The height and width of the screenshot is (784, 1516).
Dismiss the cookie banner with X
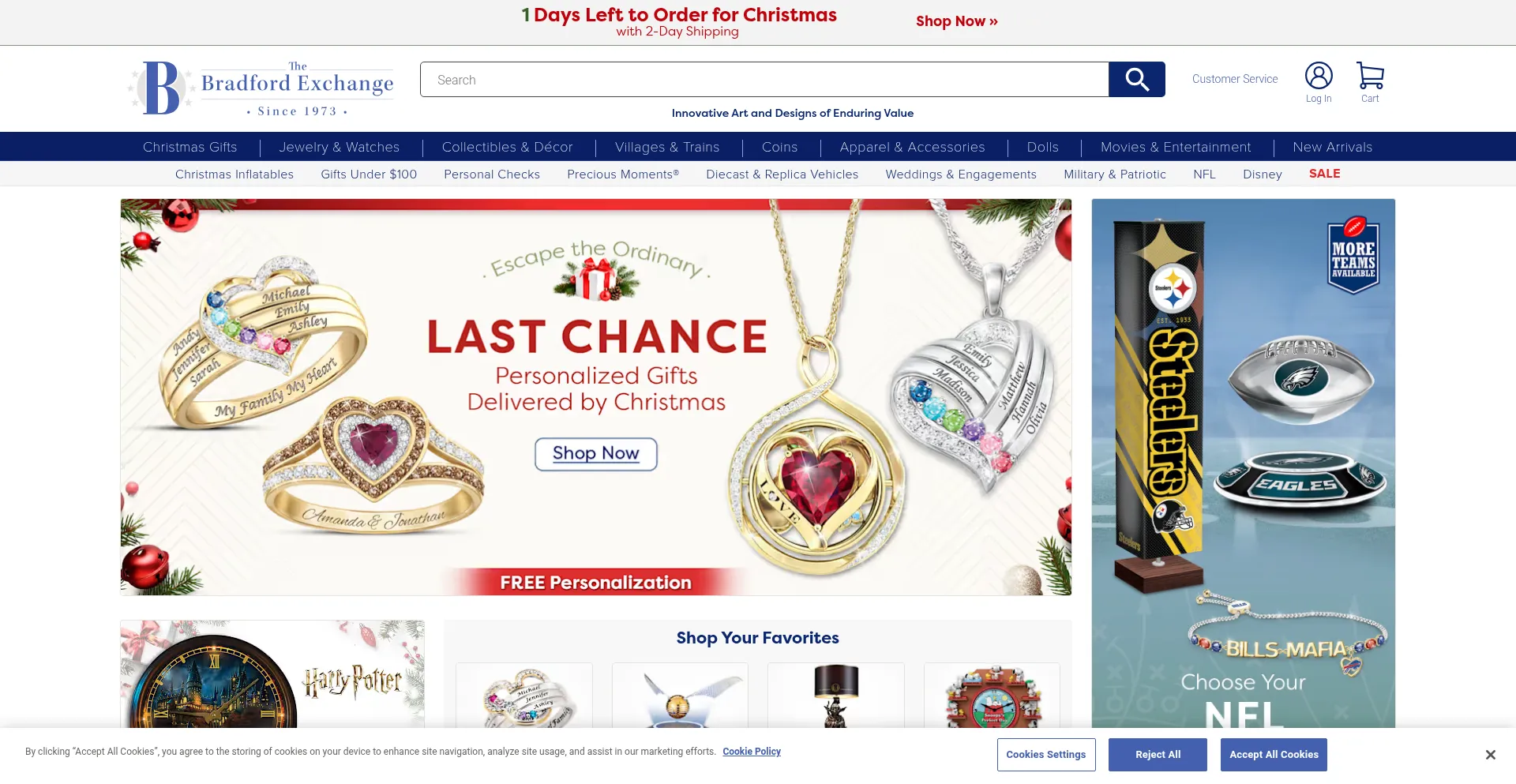pyautogui.click(x=1490, y=755)
